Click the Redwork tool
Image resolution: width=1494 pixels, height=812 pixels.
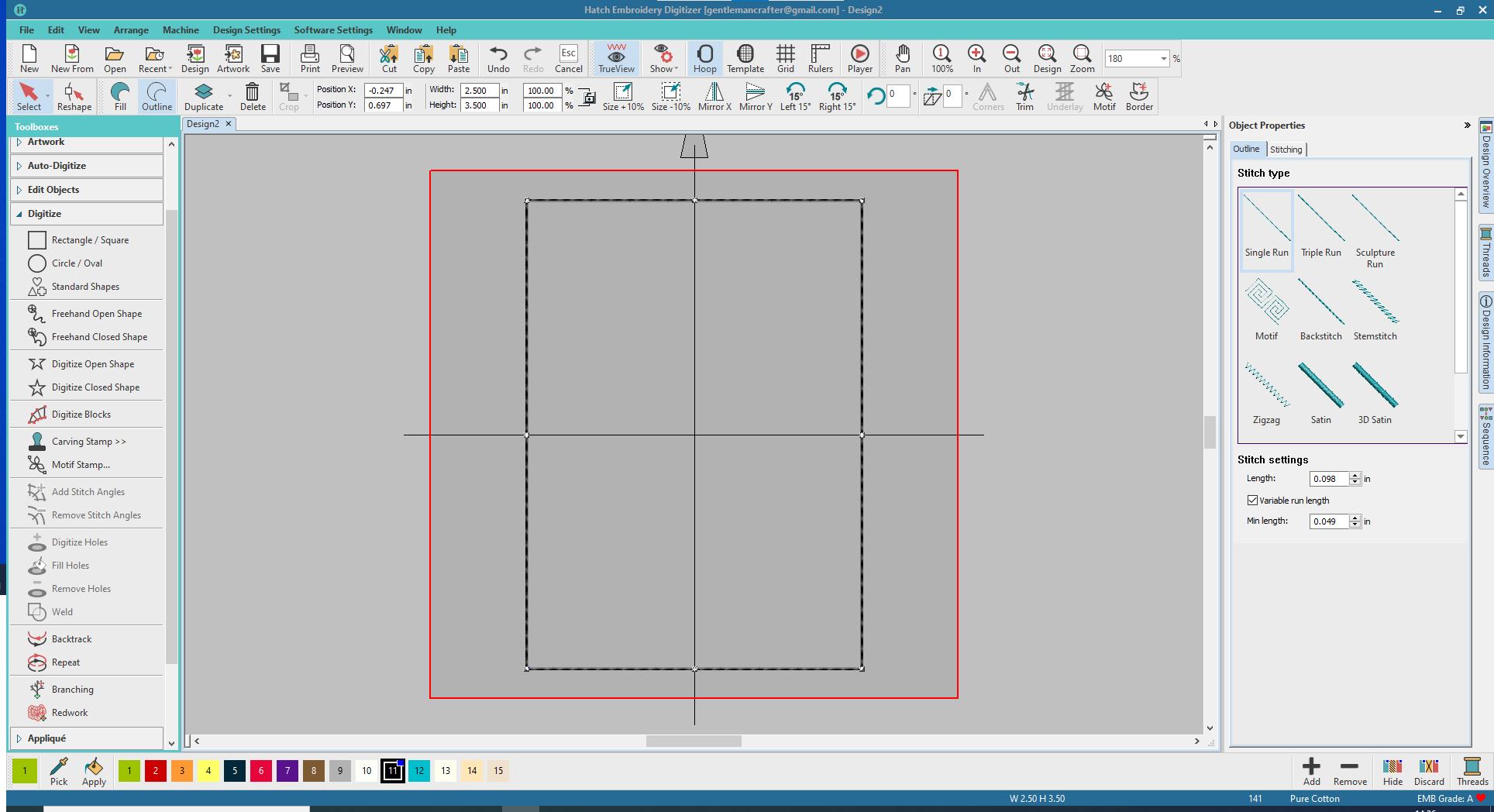(70, 713)
